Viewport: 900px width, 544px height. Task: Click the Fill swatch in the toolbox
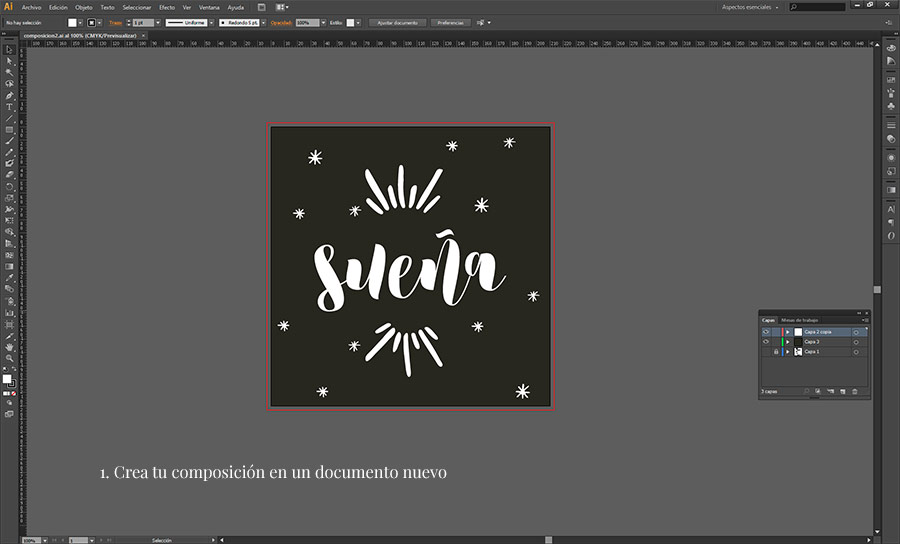point(7,379)
